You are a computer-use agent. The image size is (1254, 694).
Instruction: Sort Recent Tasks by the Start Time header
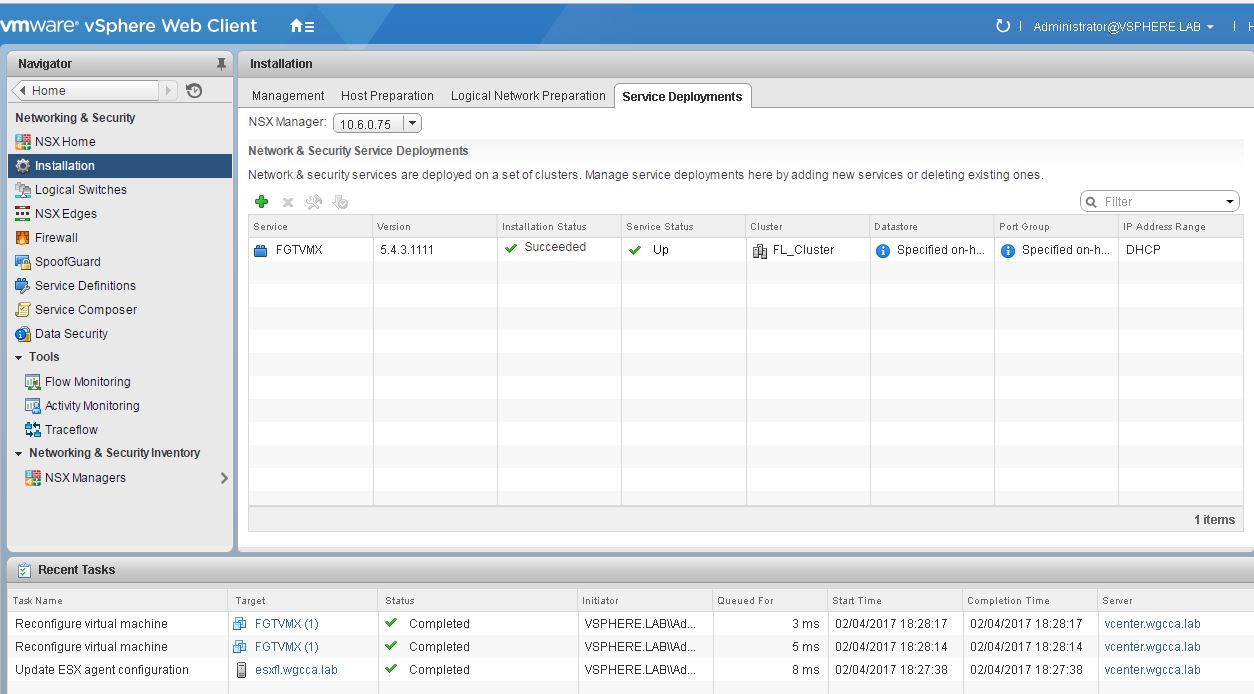pyautogui.click(x=895, y=601)
